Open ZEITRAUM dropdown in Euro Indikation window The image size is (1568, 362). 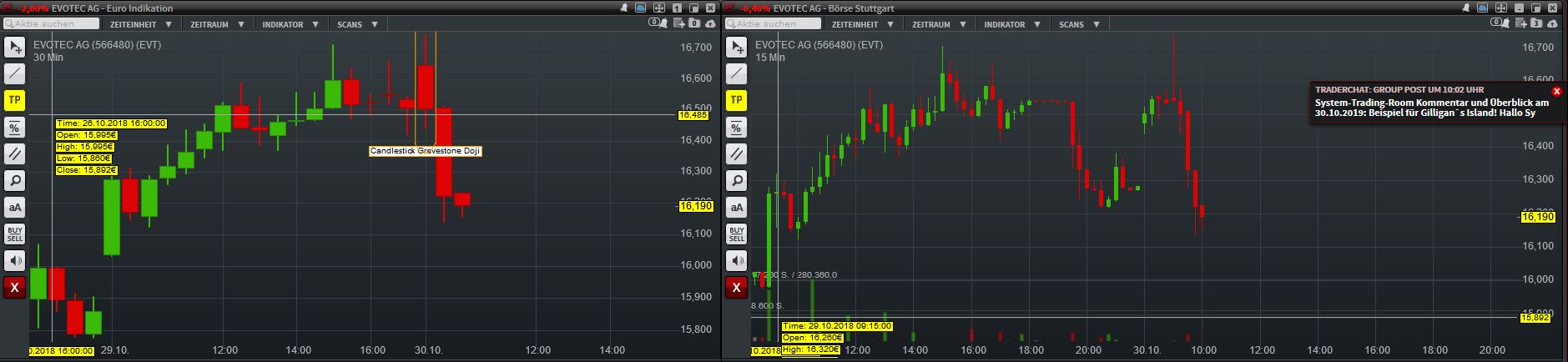click(x=217, y=24)
